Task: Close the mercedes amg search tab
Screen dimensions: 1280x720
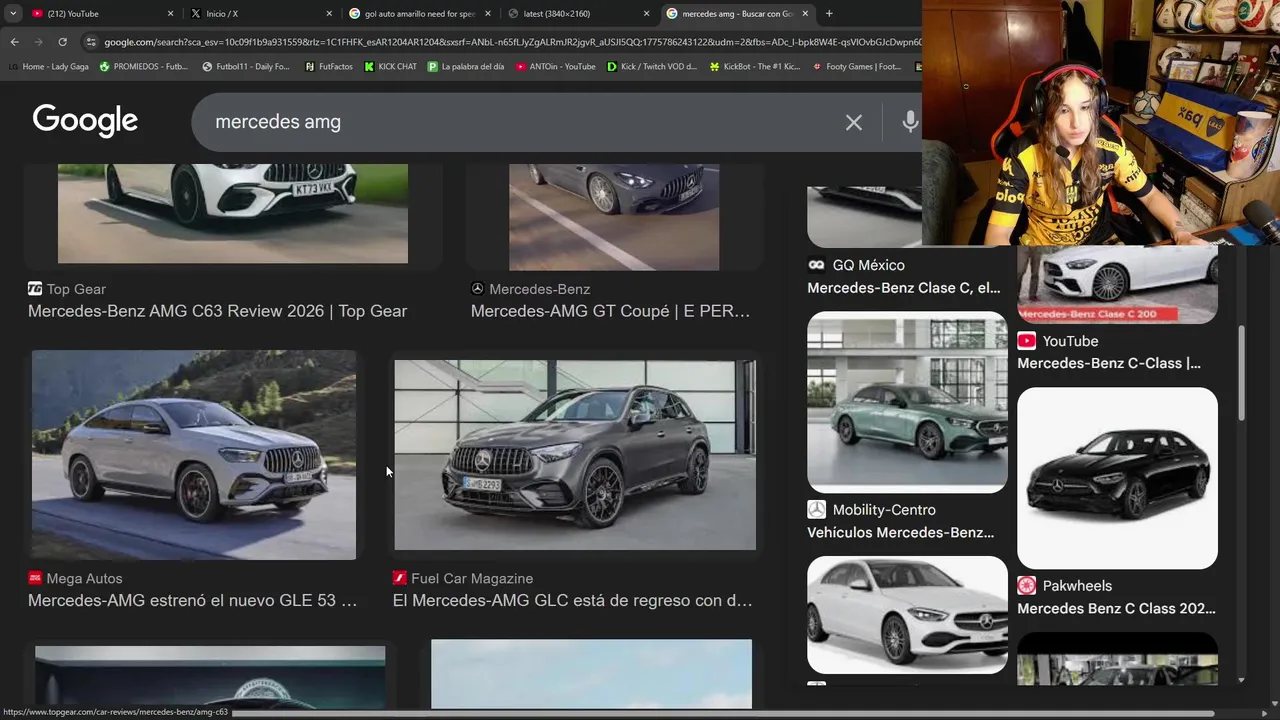Action: (805, 14)
